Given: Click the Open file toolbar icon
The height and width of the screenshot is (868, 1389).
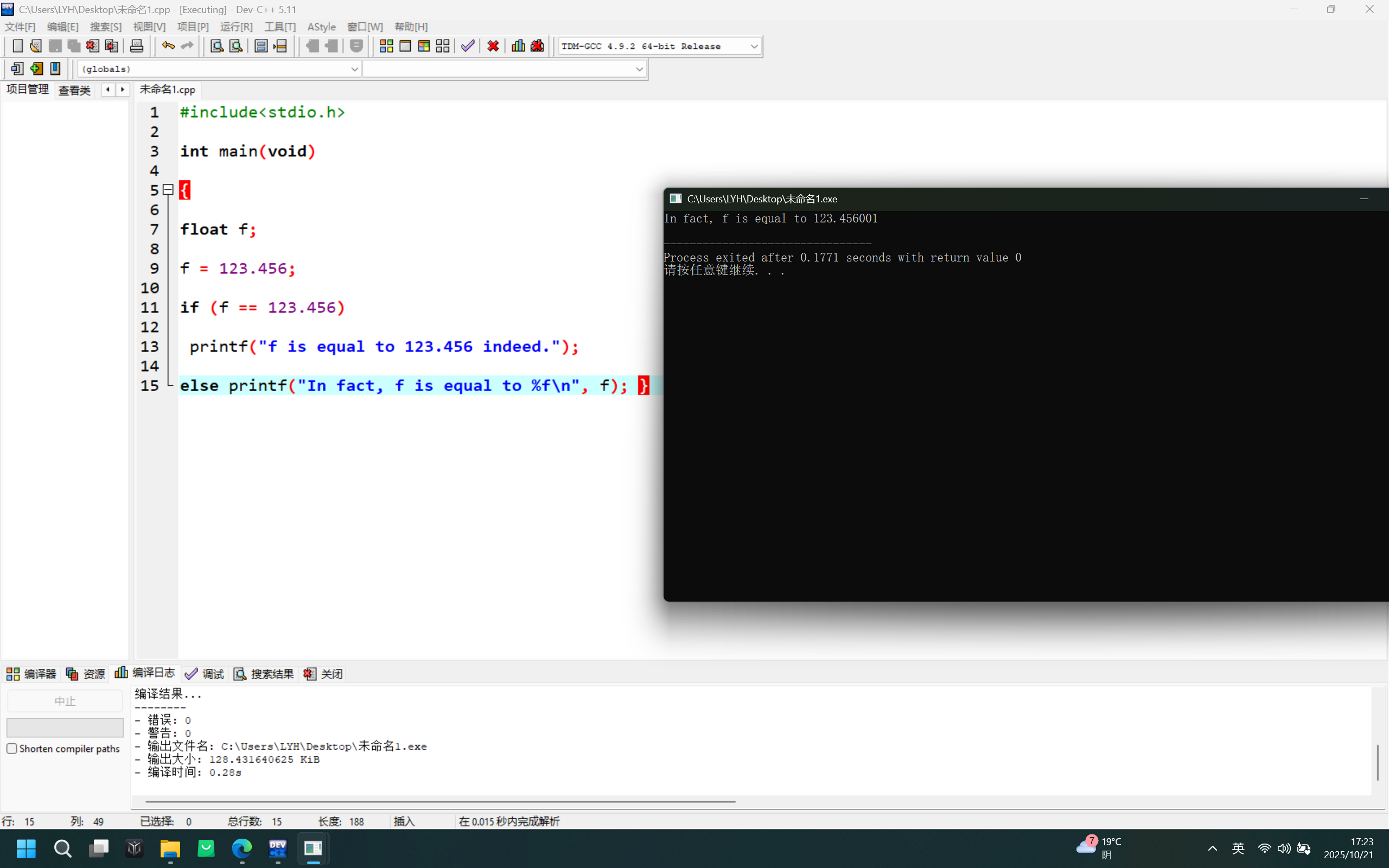Looking at the screenshot, I should click(x=36, y=46).
